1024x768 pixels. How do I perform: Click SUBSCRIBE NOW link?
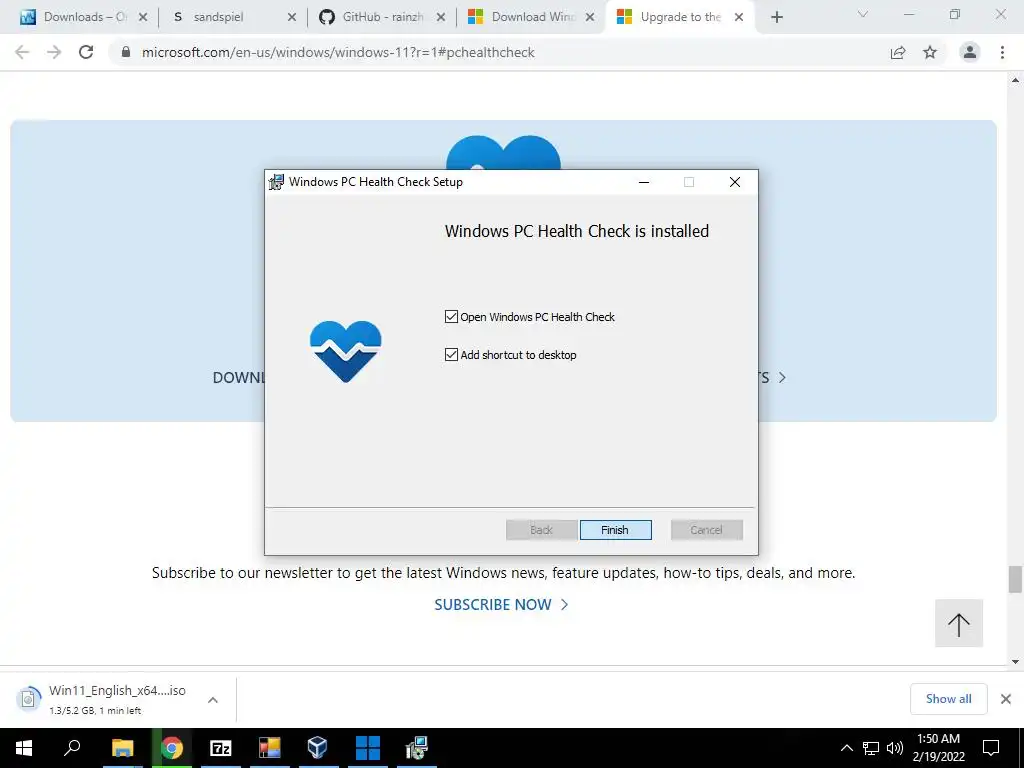click(x=501, y=605)
